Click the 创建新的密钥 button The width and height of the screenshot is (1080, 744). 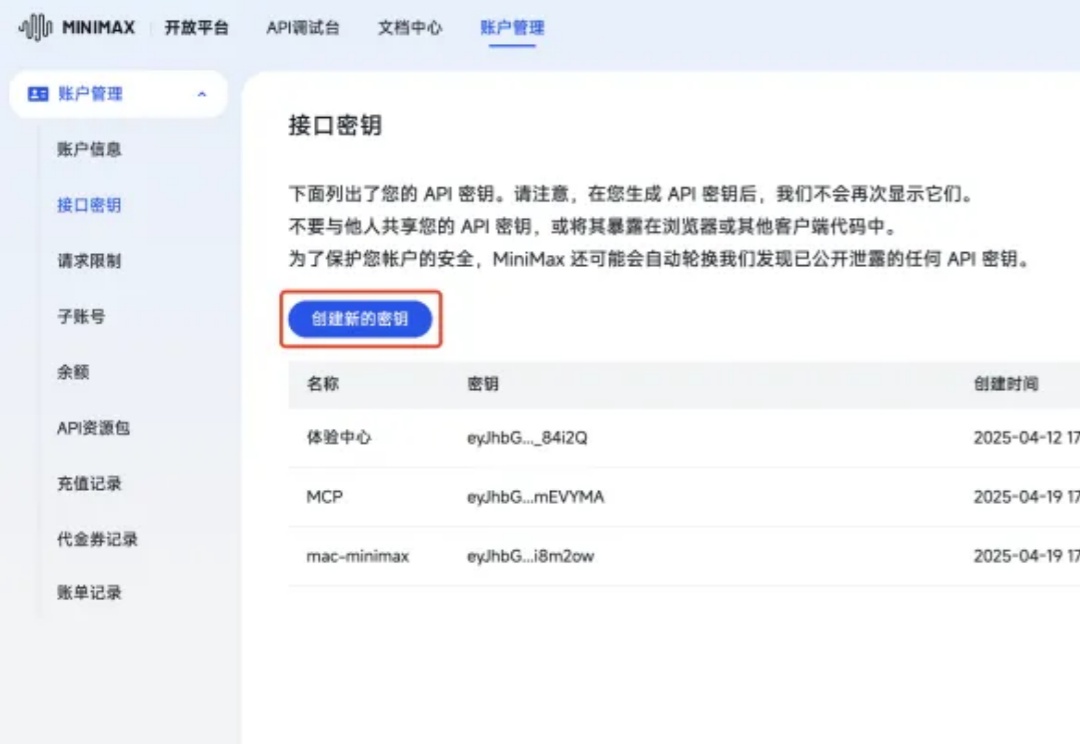(x=360, y=319)
